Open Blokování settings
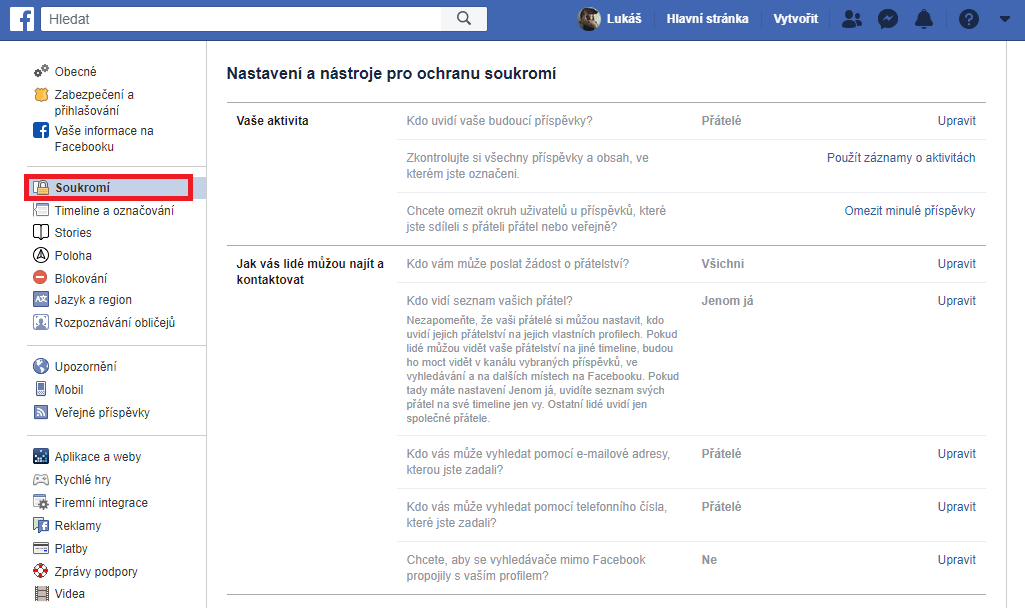The width and height of the screenshot is (1025, 608). click(x=80, y=279)
